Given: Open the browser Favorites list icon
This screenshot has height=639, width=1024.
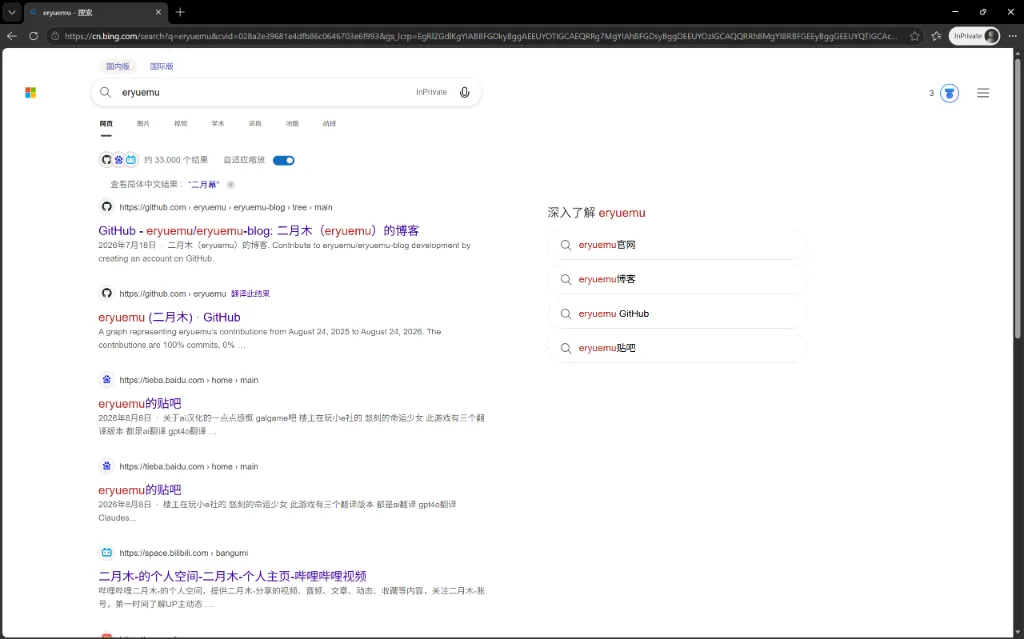Looking at the screenshot, I should [936, 36].
